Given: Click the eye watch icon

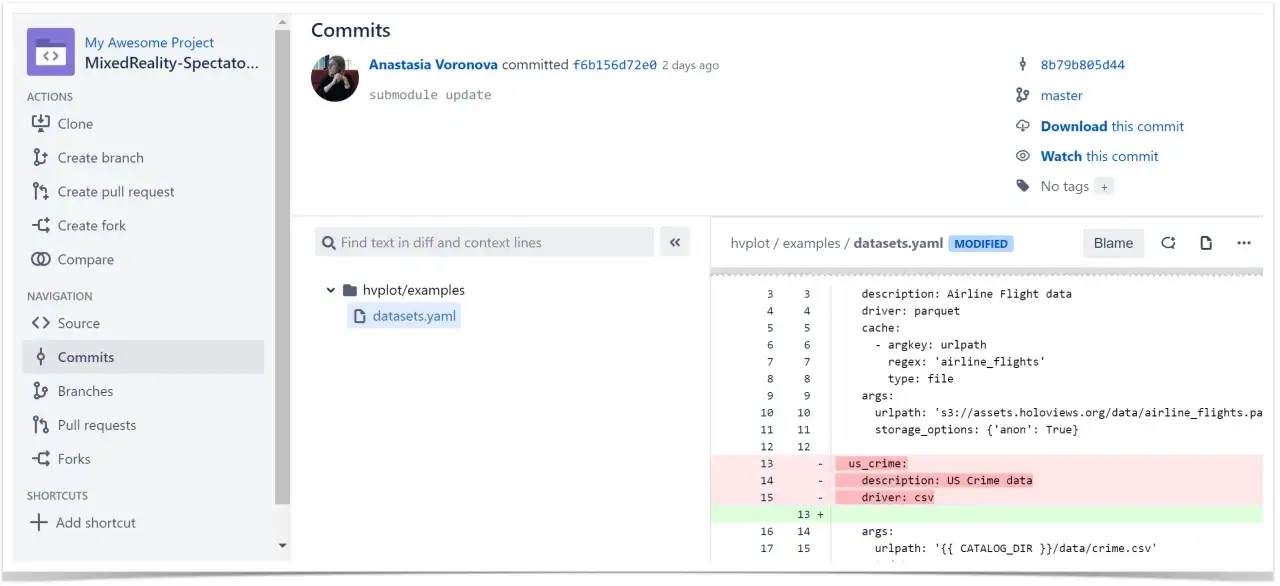Looking at the screenshot, I should pos(1022,156).
